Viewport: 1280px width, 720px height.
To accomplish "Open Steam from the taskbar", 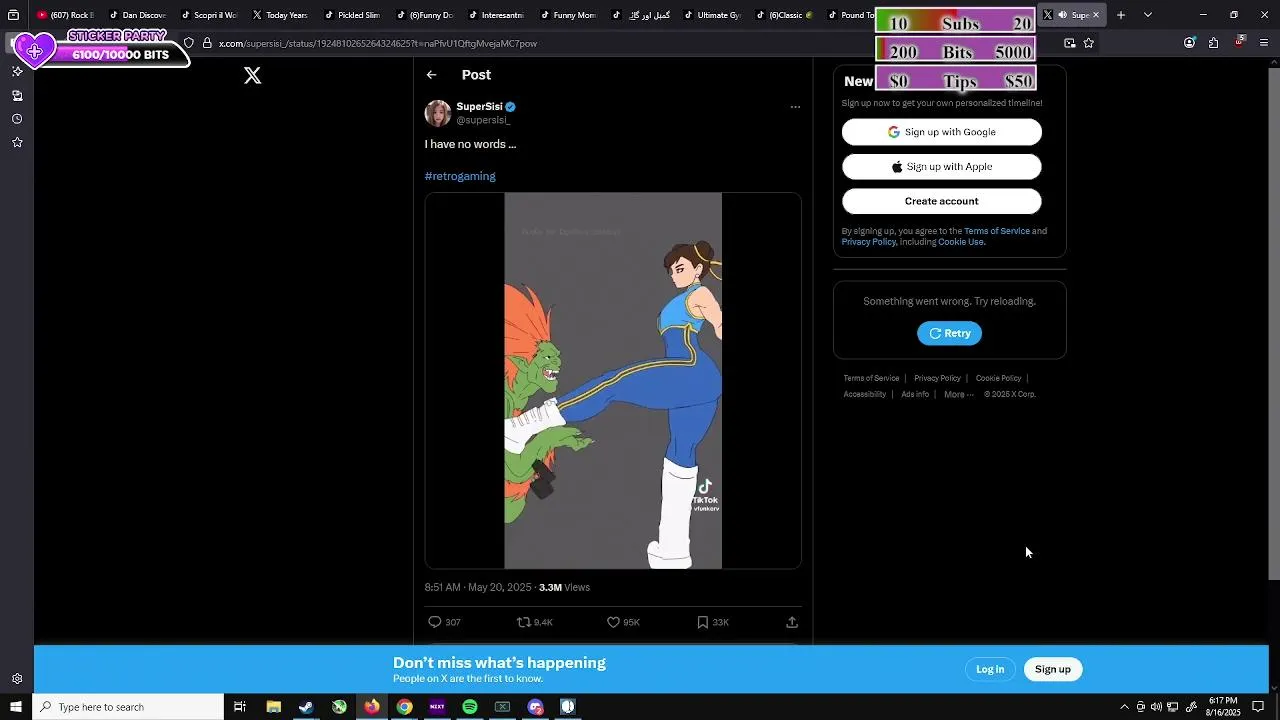I will click(306, 707).
